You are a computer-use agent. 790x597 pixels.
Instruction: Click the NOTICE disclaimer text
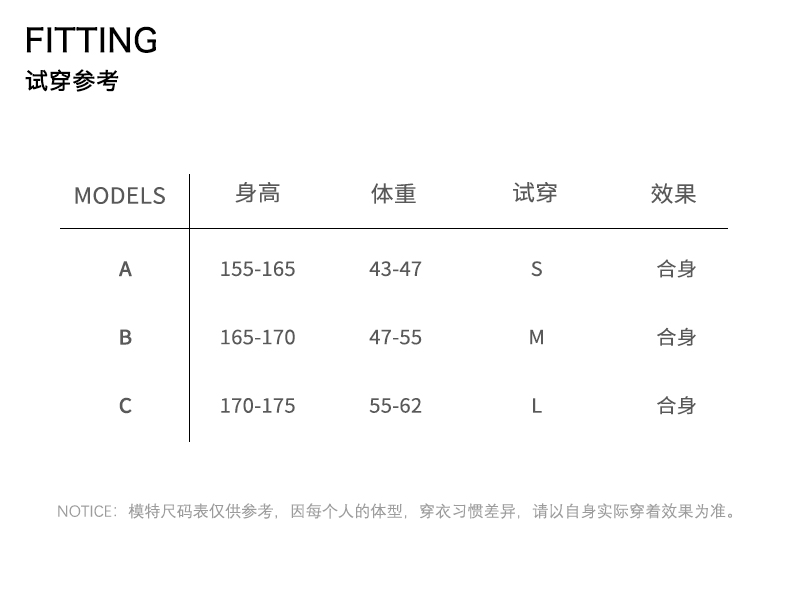click(x=397, y=511)
